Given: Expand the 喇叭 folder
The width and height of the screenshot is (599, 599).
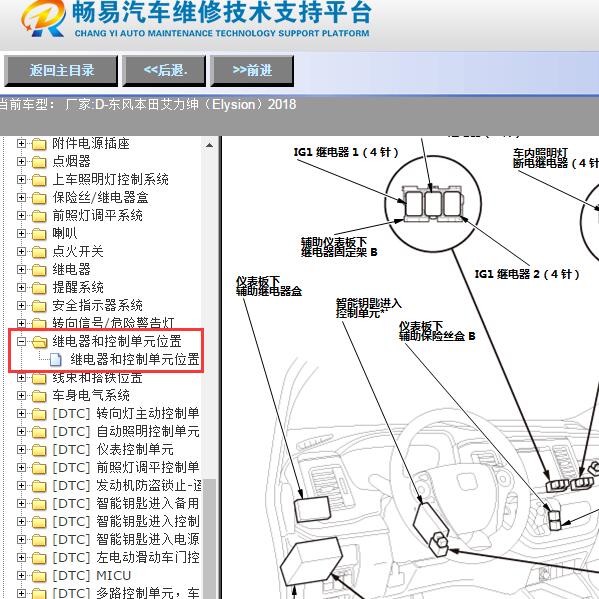Looking at the screenshot, I should click(x=21, y=233).
